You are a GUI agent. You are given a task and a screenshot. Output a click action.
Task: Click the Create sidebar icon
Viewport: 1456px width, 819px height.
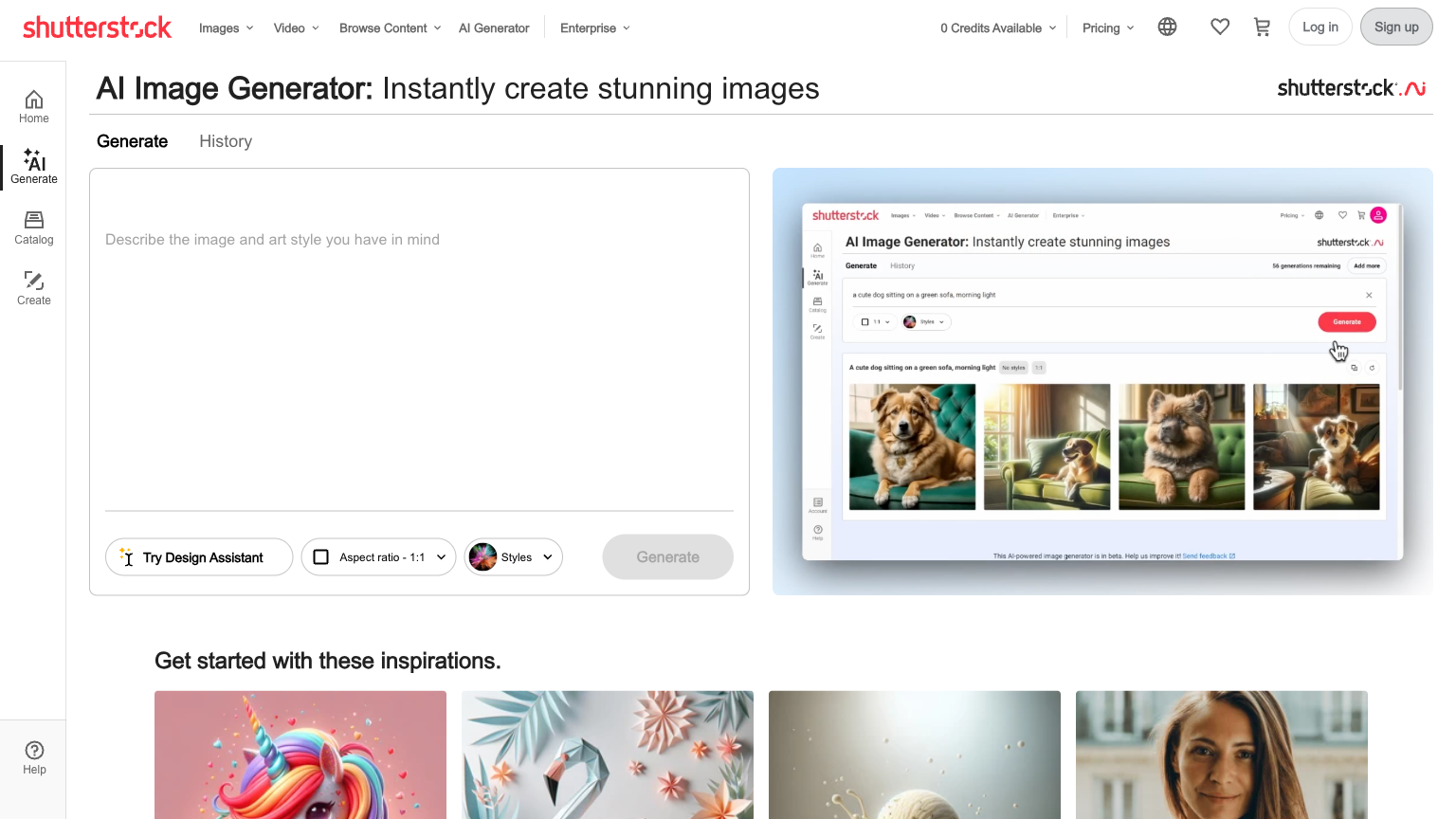pos(33,287)
